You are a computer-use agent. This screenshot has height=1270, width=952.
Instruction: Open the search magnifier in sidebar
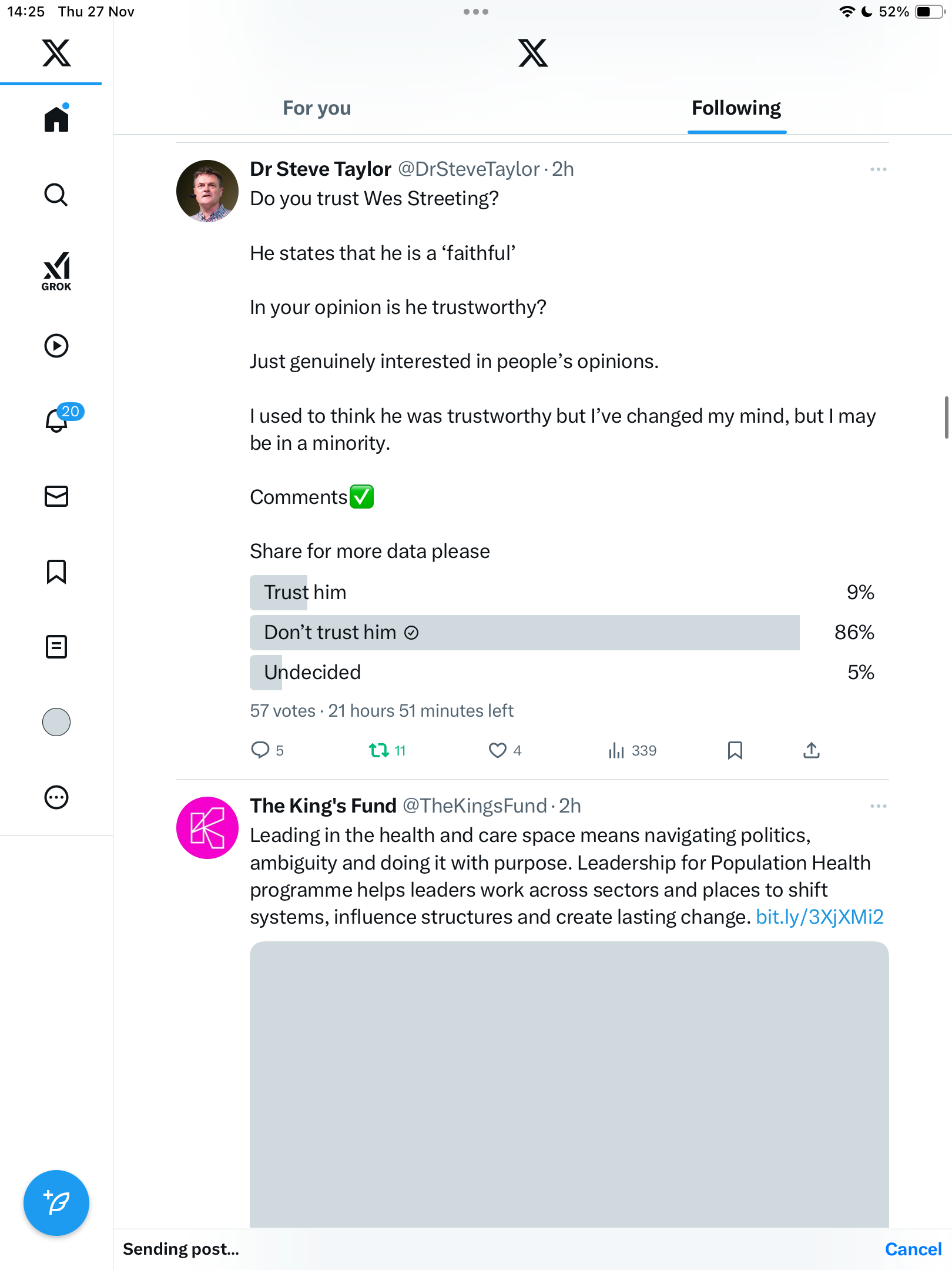[56, 195]
